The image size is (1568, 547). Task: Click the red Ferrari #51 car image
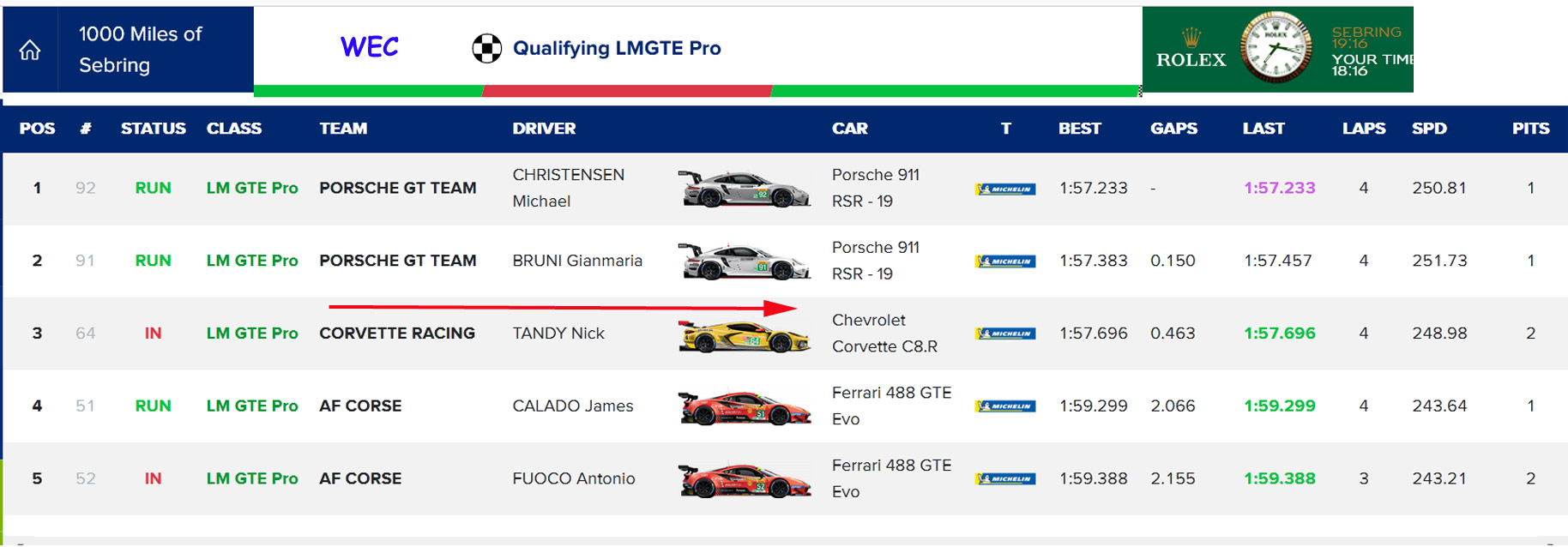(x=745, y=408)
